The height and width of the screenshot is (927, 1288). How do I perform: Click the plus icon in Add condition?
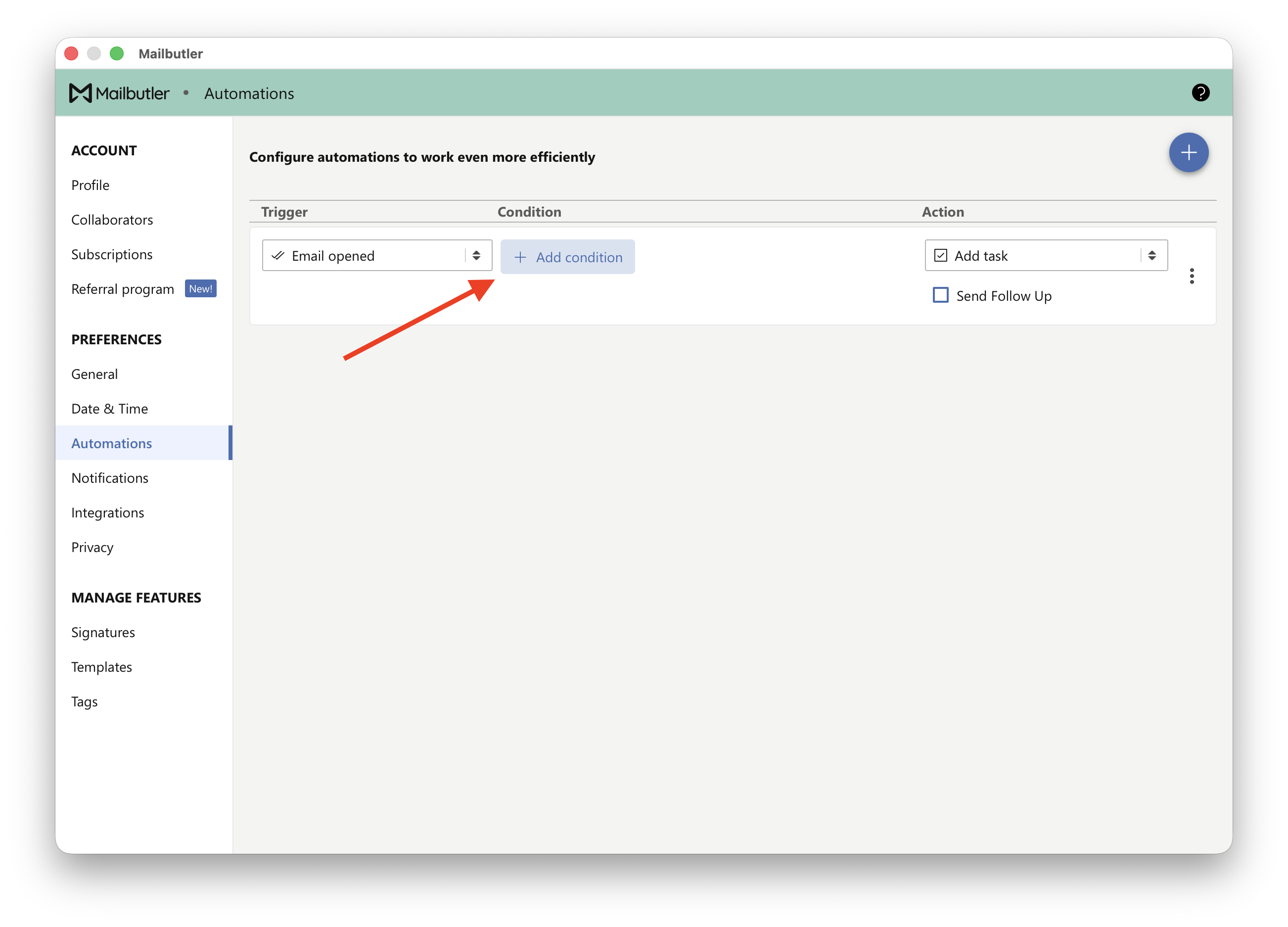[x=520, y=257]
